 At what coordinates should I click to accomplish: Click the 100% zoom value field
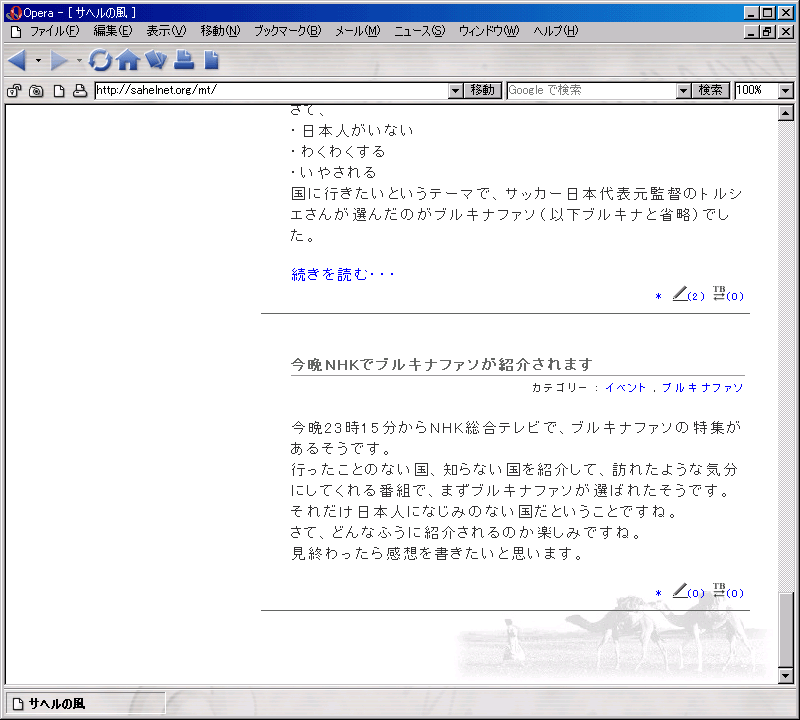point(757,91)
